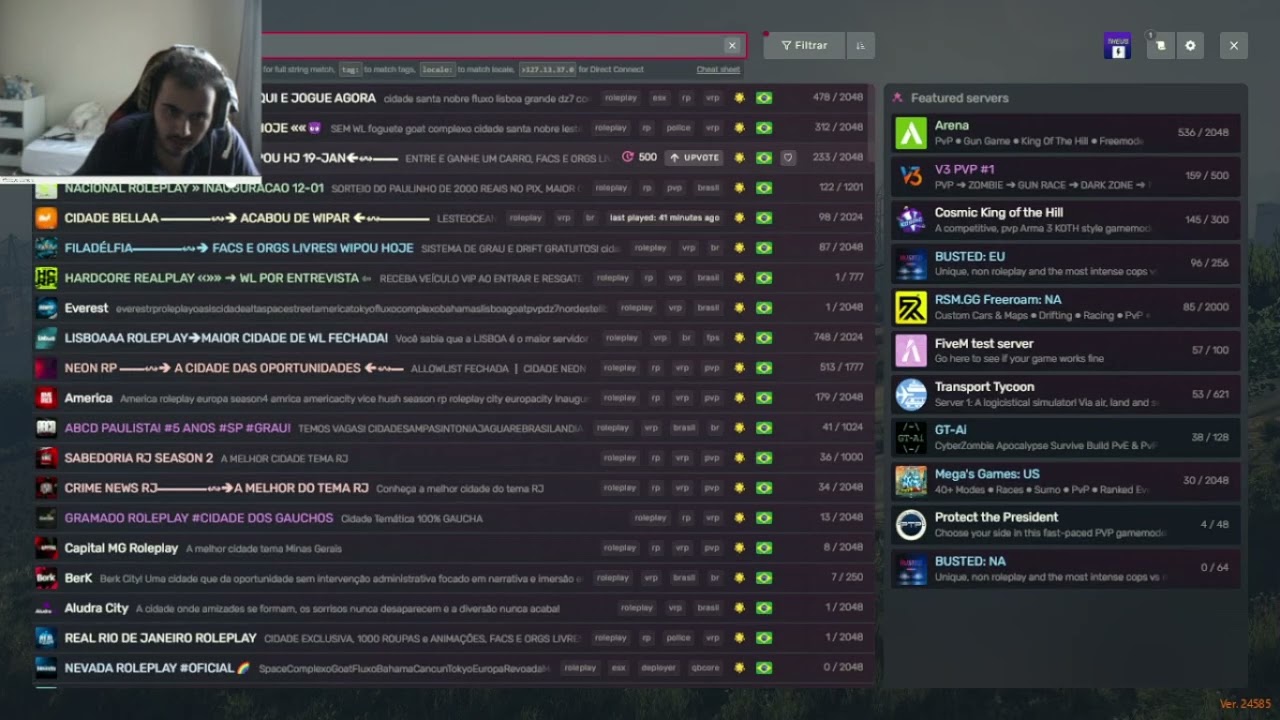This screenshot has width=1280, height=720.
Task: Click SABEDORIA RJ SEASON 2 icon
Action: click(46, 458)
